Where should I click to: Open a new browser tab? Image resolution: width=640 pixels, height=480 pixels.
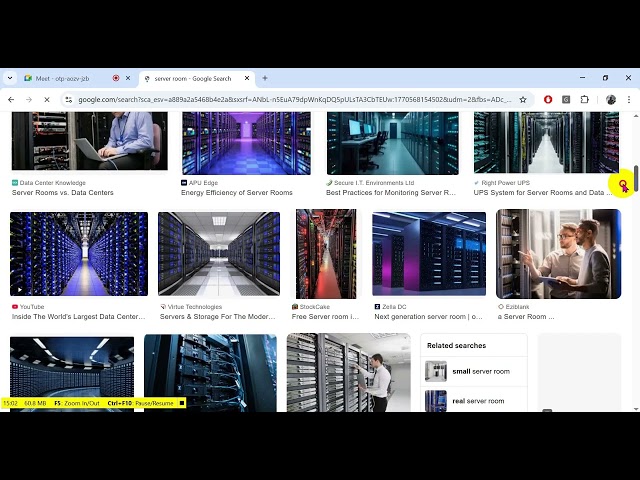pyautogui.click(x=265, y=78)
